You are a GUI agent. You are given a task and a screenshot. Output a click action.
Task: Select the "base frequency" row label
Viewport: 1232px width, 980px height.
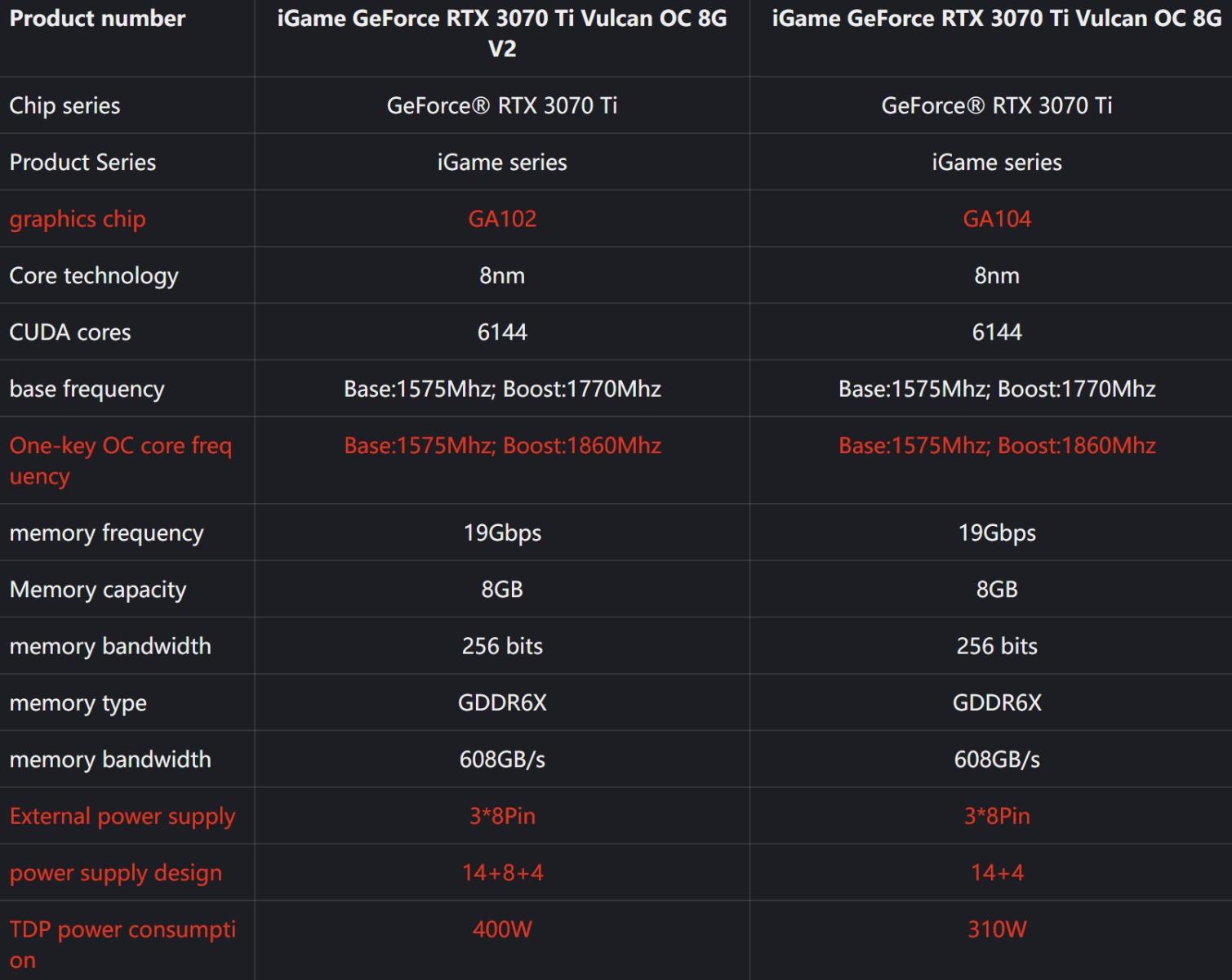click(x=87, y=389)
